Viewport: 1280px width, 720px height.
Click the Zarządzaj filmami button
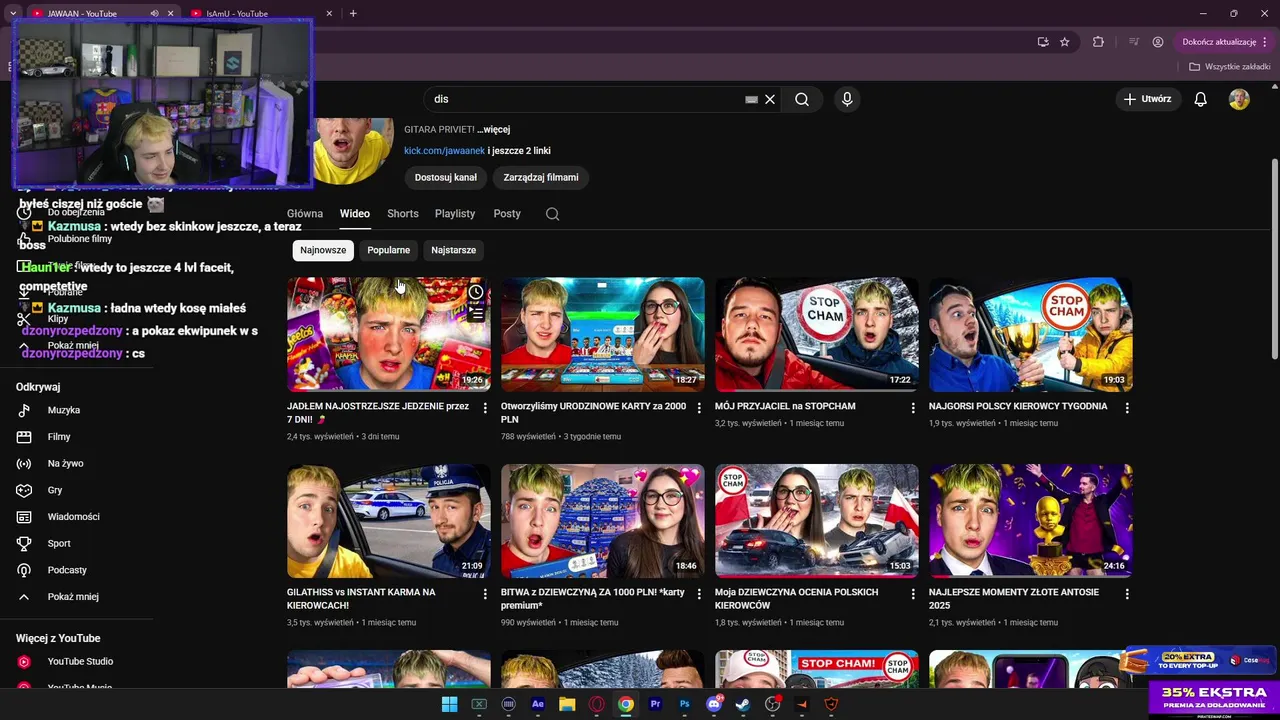[541, 177]
